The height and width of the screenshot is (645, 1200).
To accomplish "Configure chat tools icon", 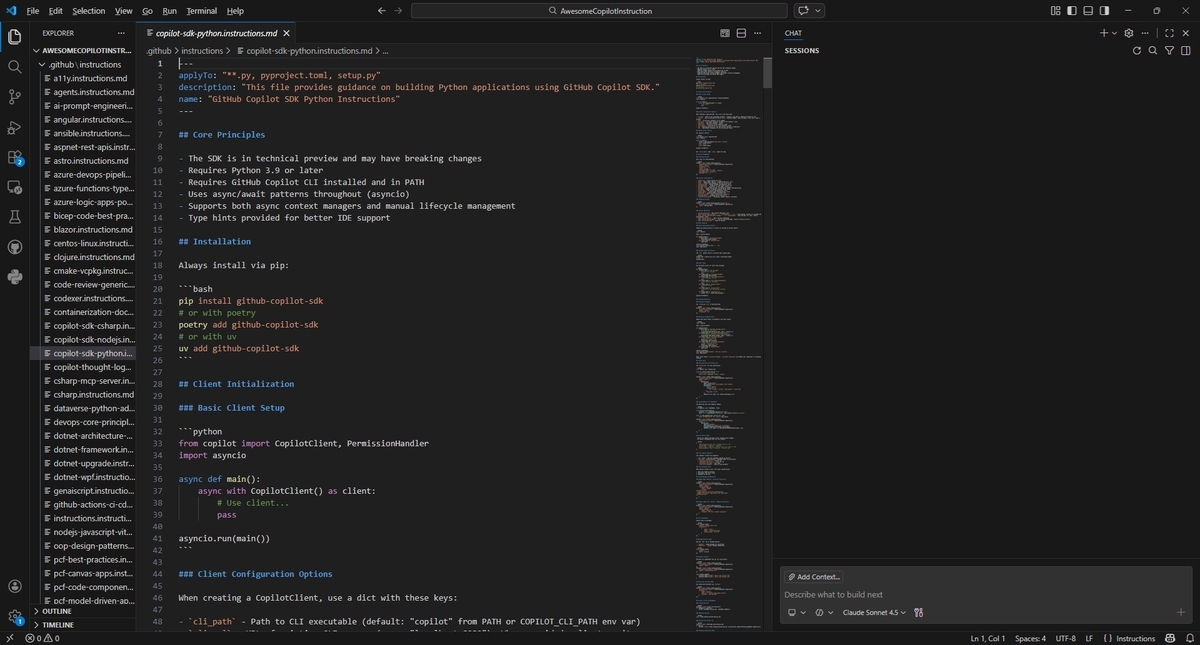I will (918, 612).
